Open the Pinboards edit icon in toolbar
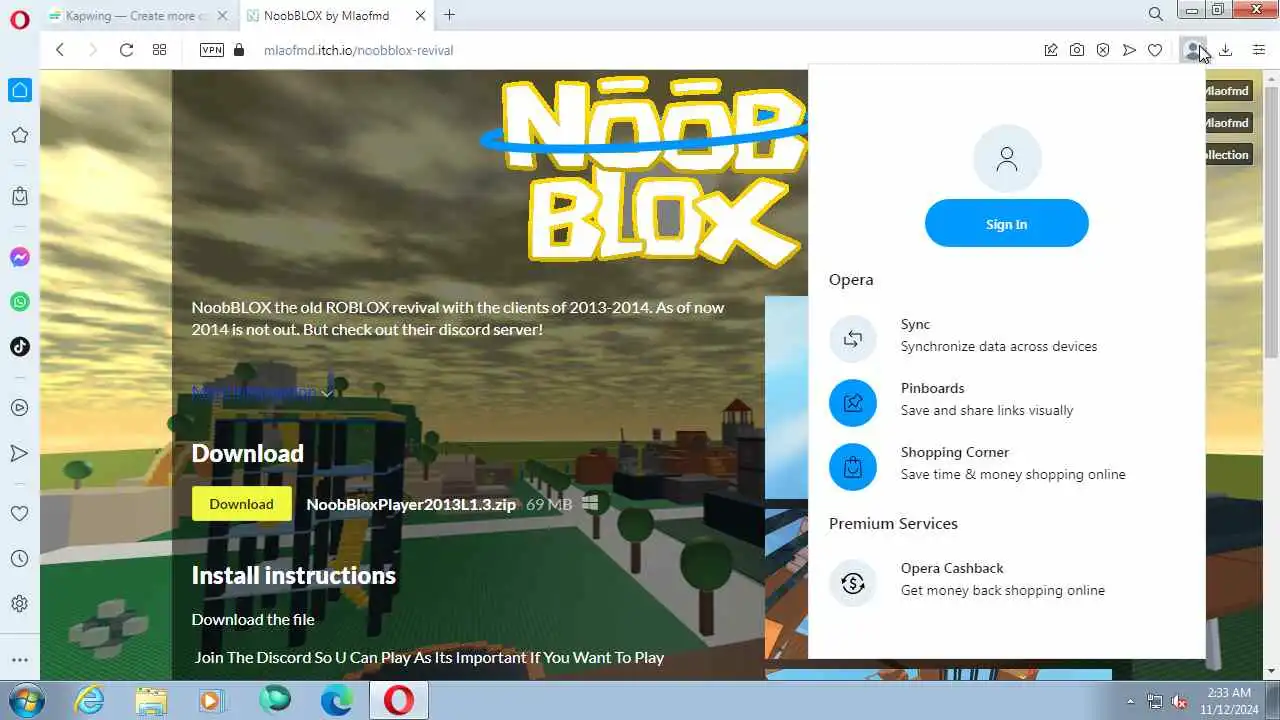Screen dimensions: 1280x720 [1051, 50]
